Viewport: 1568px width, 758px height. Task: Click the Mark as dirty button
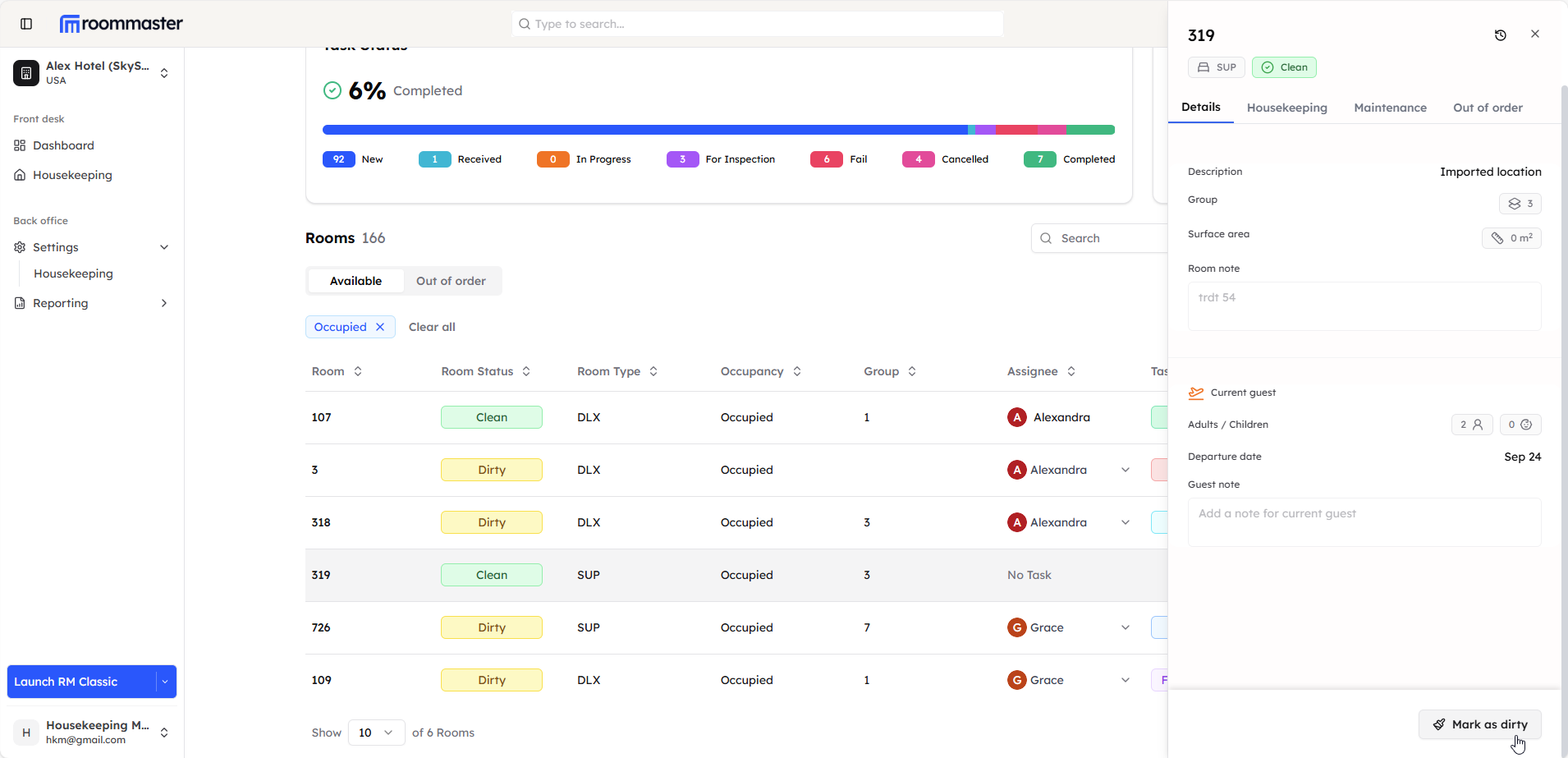click(1479, 724)
